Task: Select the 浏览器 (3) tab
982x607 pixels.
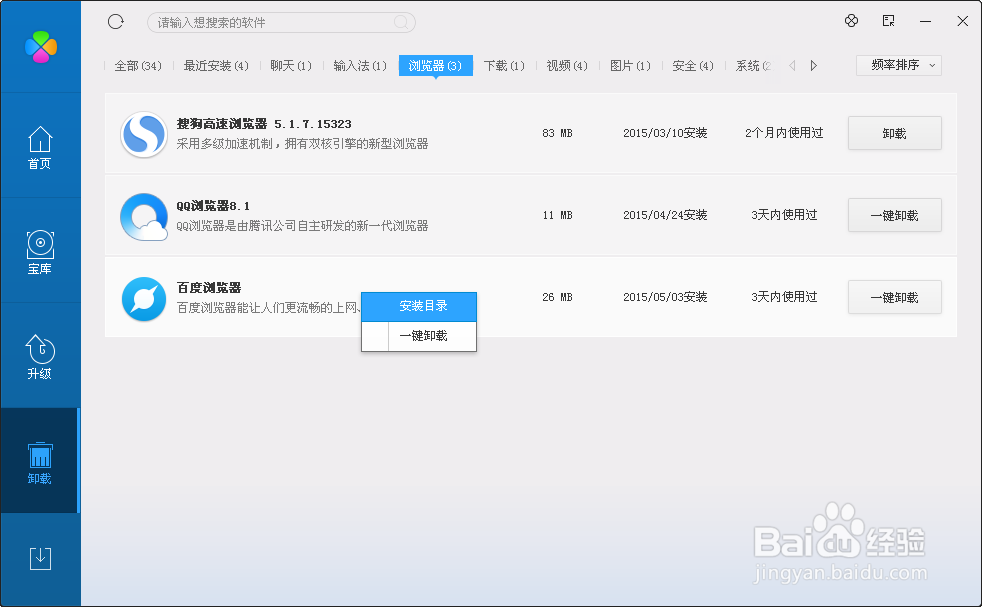Action: coord(435,66)
